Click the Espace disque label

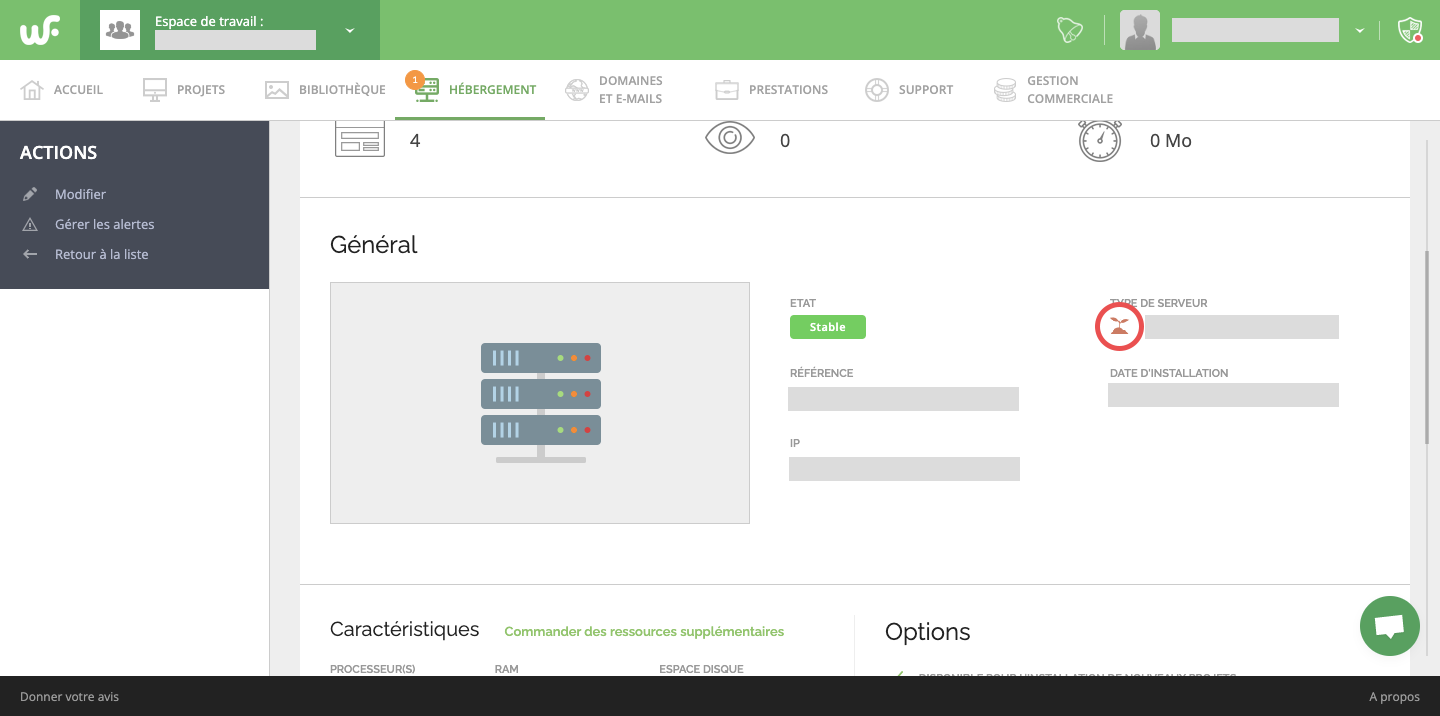[701, 669]
